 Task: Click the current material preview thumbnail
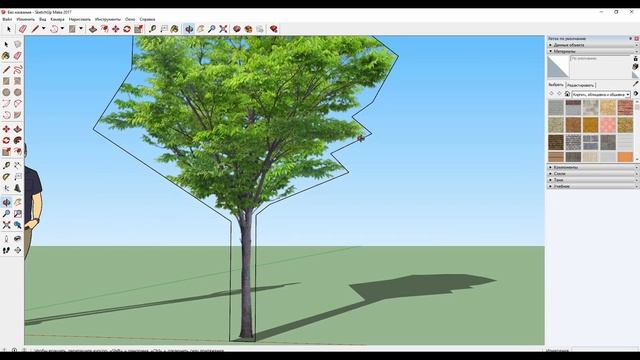coord(558,67)
